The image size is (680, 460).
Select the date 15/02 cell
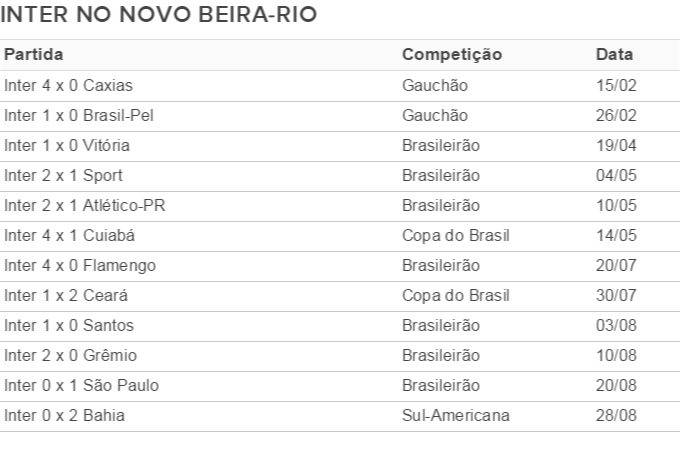click(616, 85)
